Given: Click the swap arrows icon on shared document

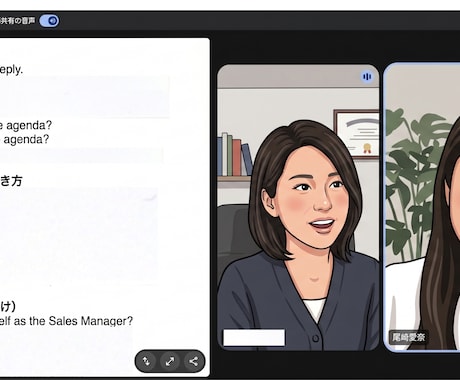Looking at the screenshot, I should coord(146,361).
